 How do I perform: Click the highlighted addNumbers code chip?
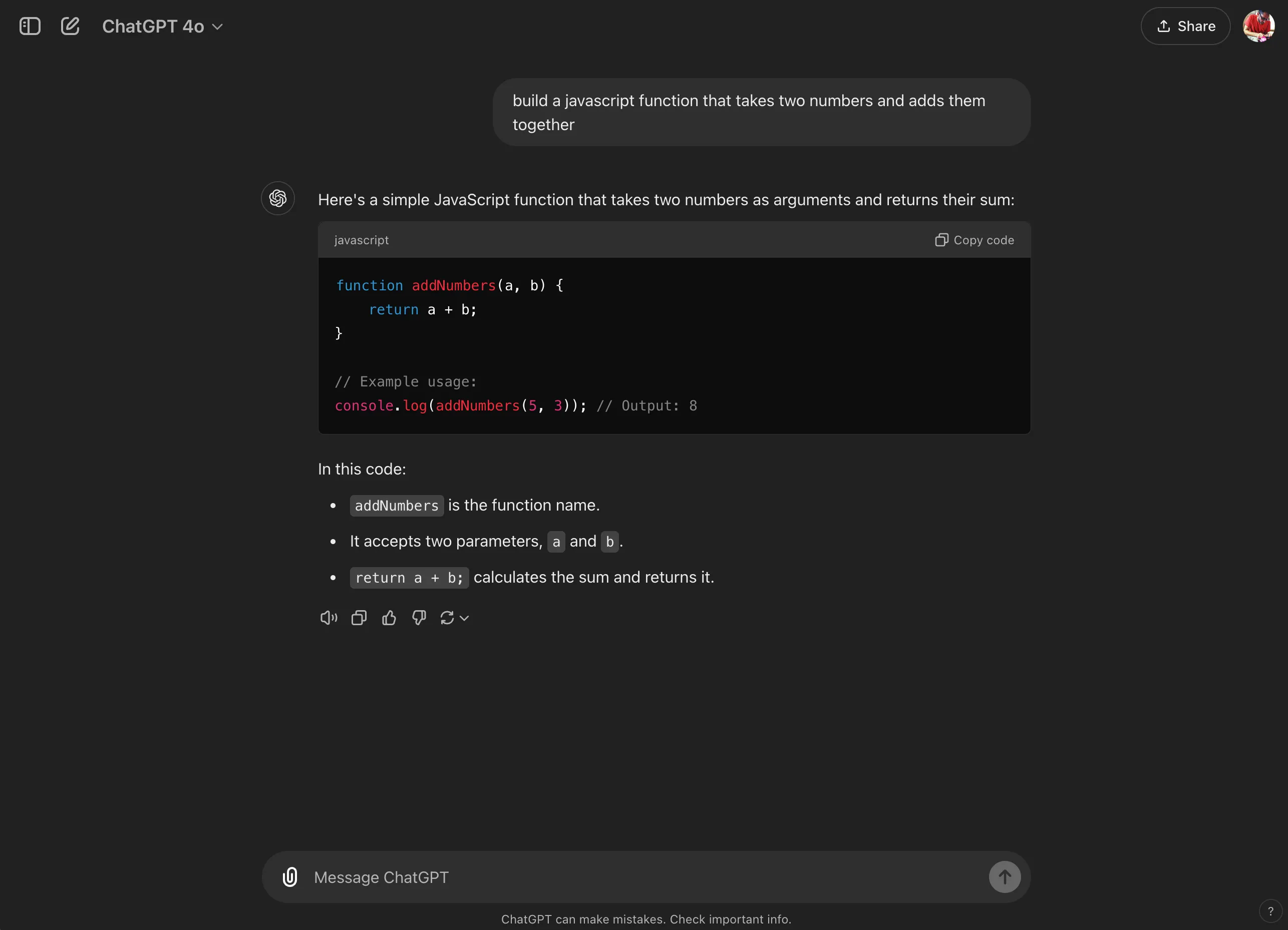[x=396, y=506]
